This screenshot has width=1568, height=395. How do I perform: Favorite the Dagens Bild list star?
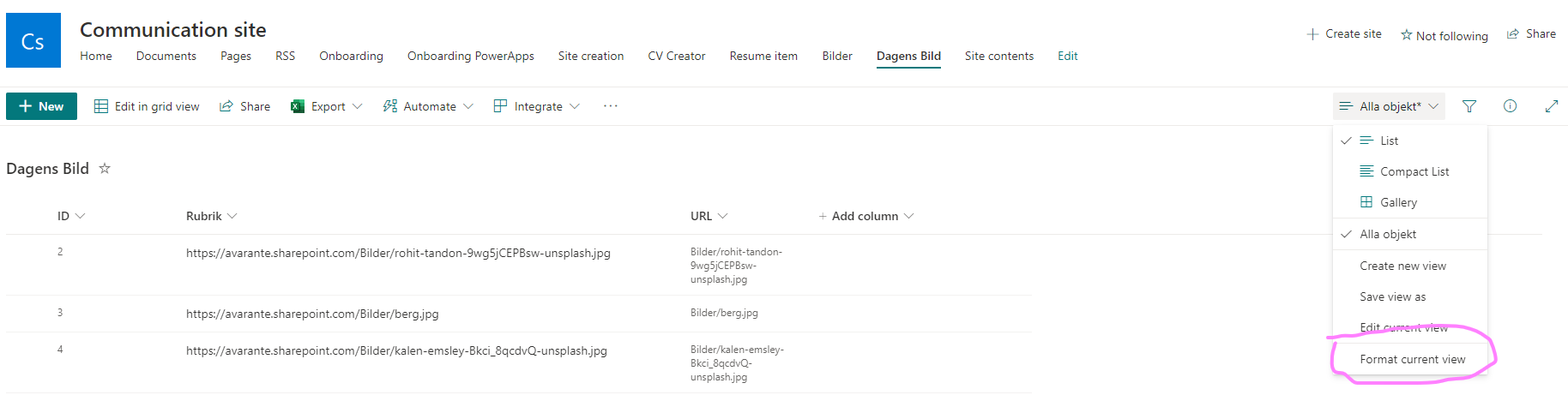105,169
